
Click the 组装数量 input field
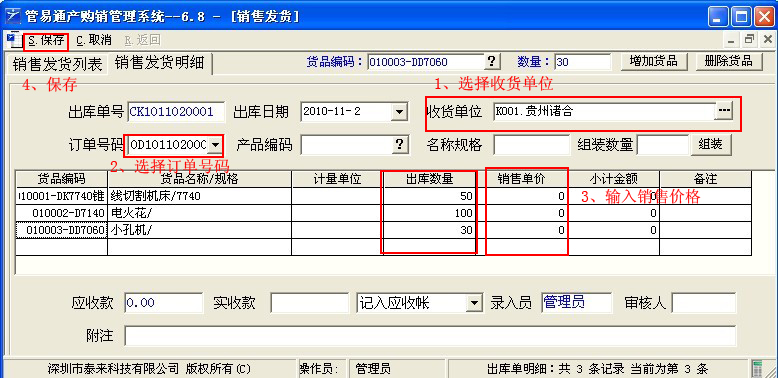coord(663,145)
